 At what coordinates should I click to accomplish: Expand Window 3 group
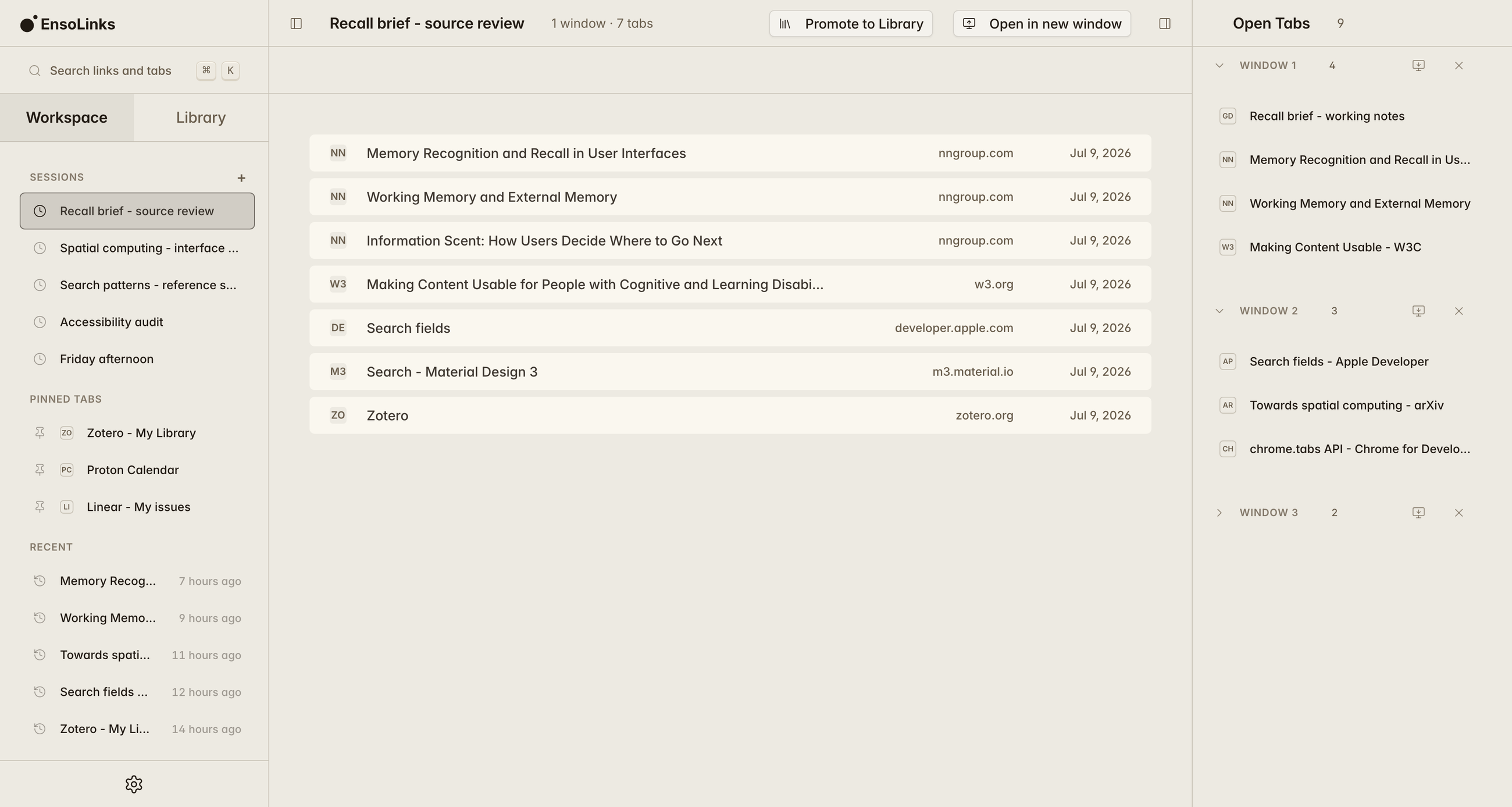click(1219, 513)
